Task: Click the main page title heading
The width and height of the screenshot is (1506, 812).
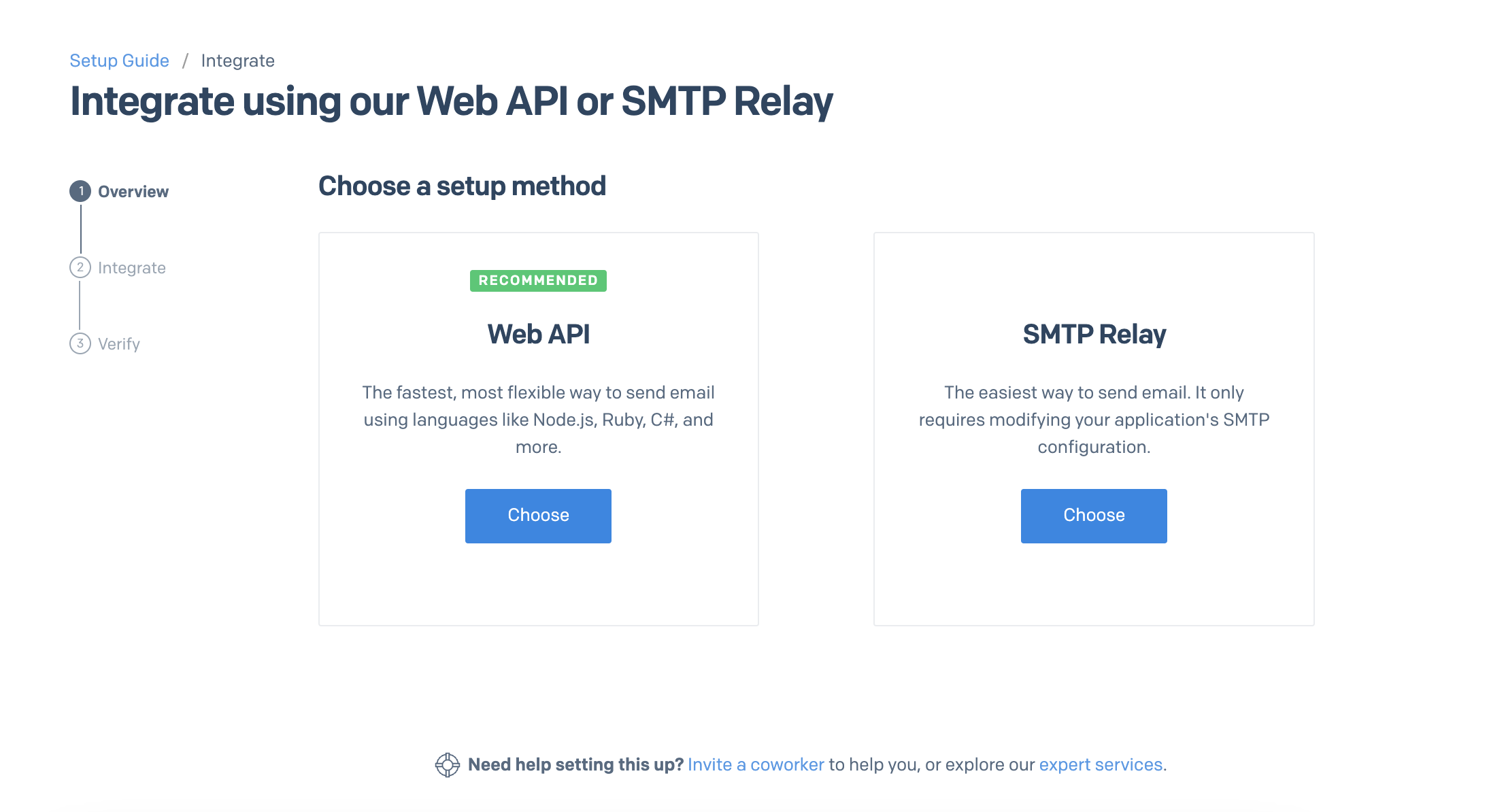Action: (x=451, y=101)
